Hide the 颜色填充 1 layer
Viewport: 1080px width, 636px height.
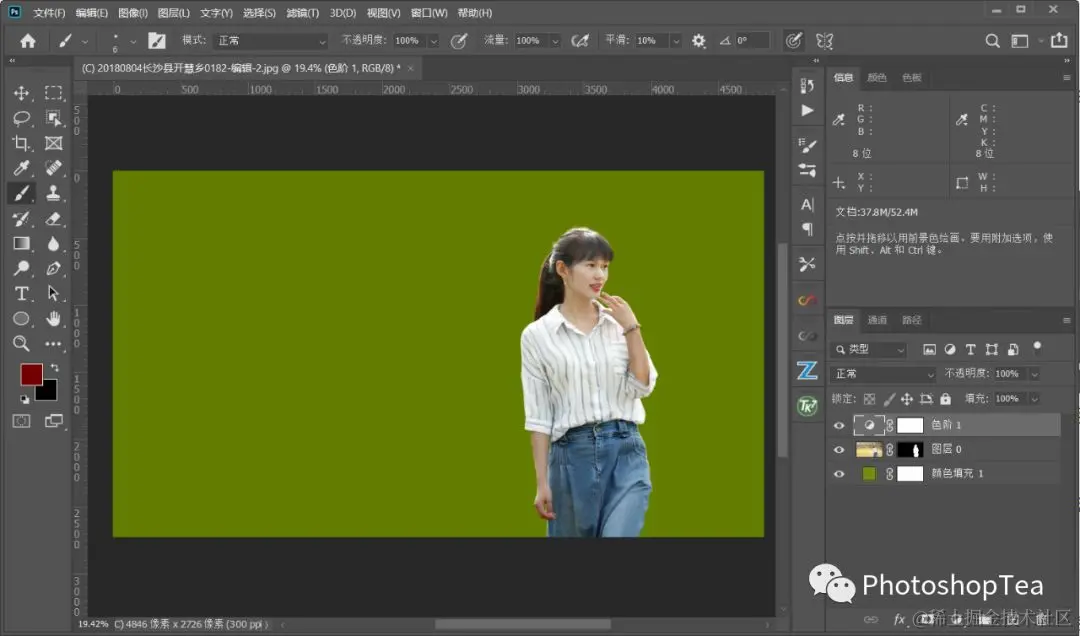pyautogui.click(x=839, y=474)
